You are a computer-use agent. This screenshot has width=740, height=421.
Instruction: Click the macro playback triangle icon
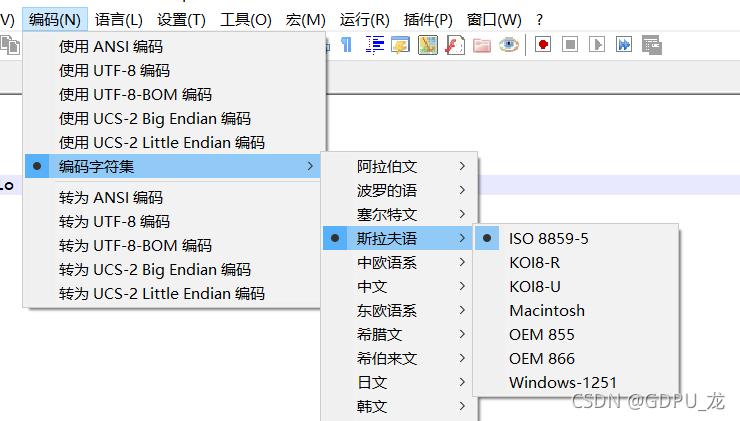point(597,45)
